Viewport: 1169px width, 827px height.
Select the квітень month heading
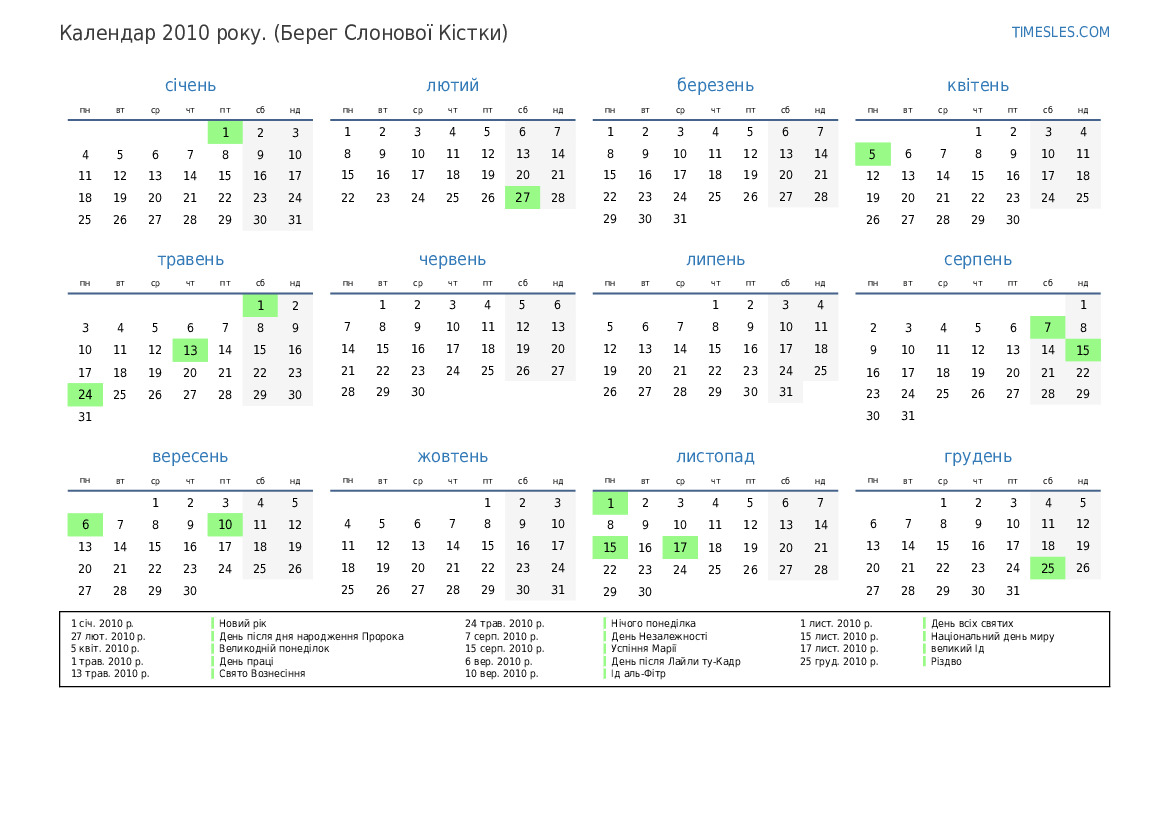977,85
